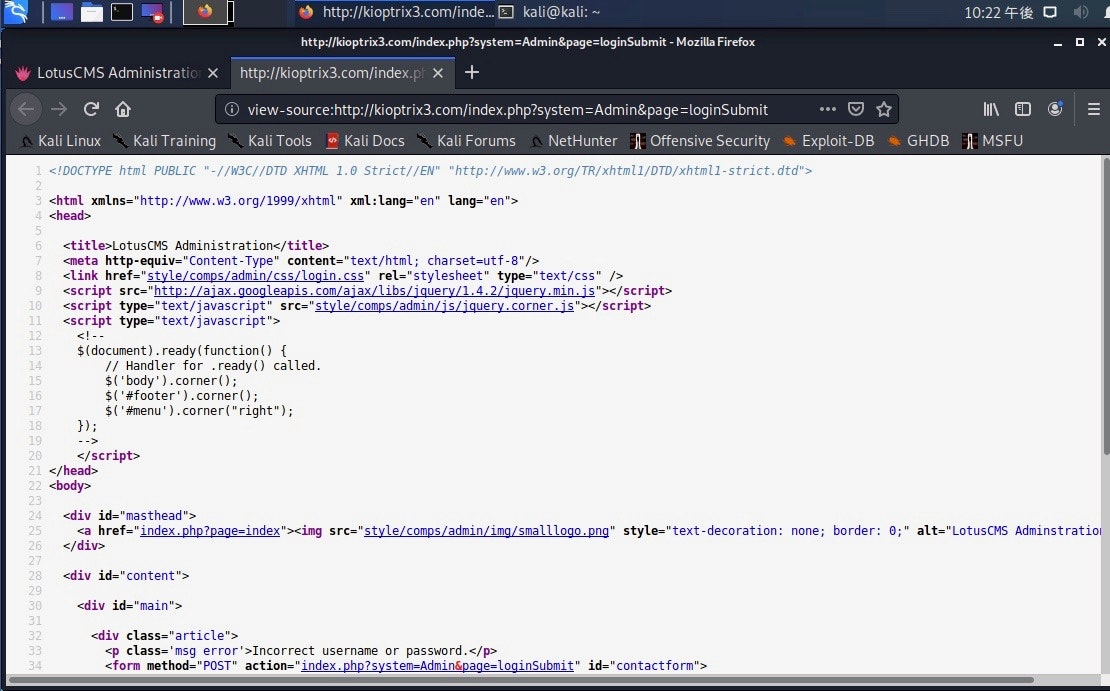This screenshot has width=1110, height=691.
Task: Click the 'Incorrect username or password.' text
Action: [x=360, y=651]
